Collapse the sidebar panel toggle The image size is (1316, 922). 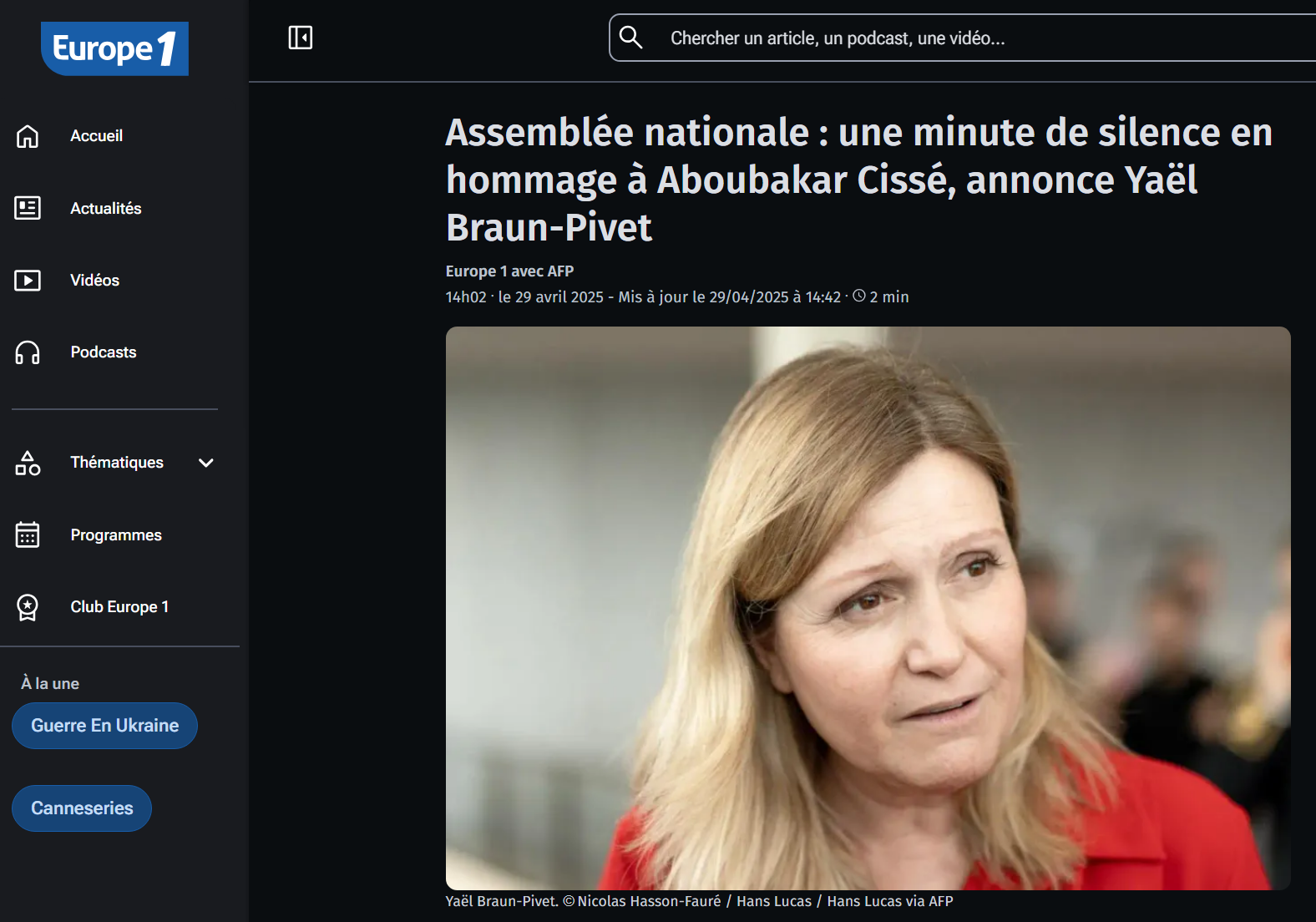301,38
